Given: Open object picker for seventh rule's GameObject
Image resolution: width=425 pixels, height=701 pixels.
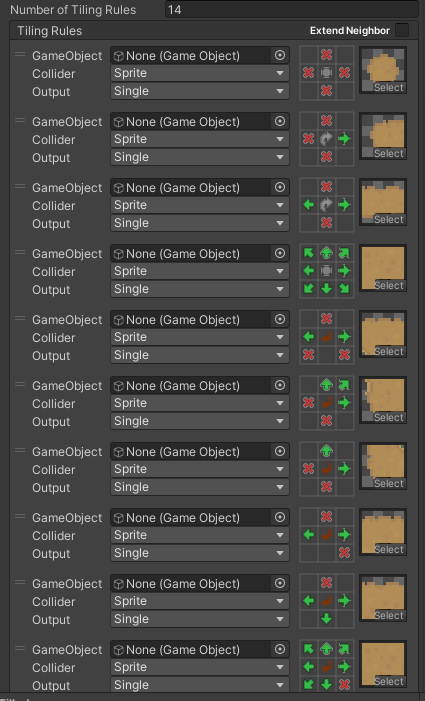Looking at the screenshot, I should click(x=280, y=452).
